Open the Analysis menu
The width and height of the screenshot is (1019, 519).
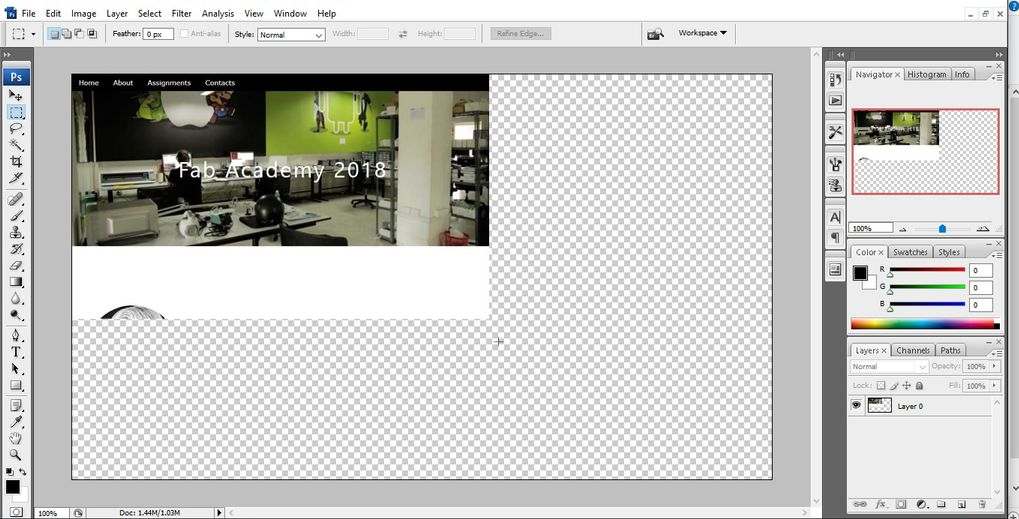[217, 13]
